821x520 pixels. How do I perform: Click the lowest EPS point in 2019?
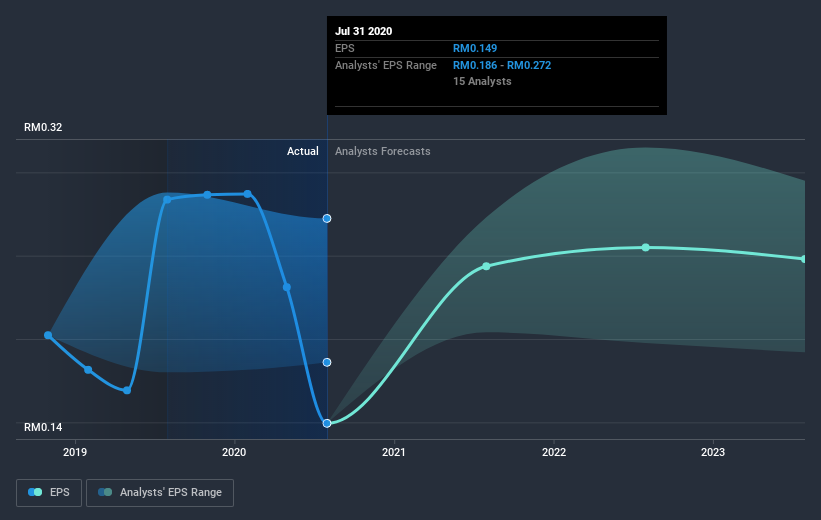point(127,390)
